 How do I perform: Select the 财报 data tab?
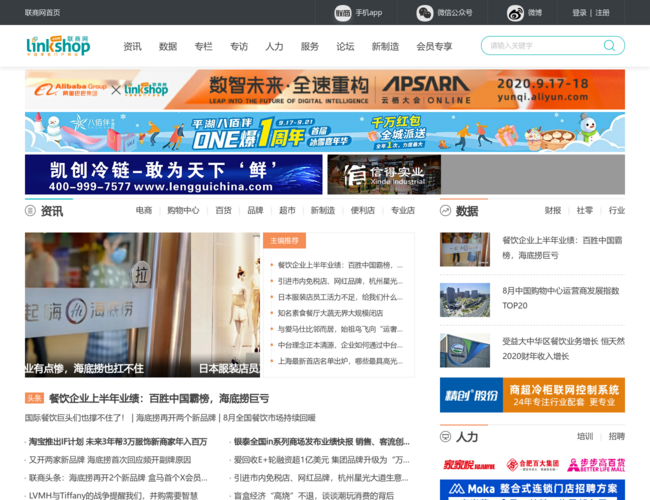point(553,210)
